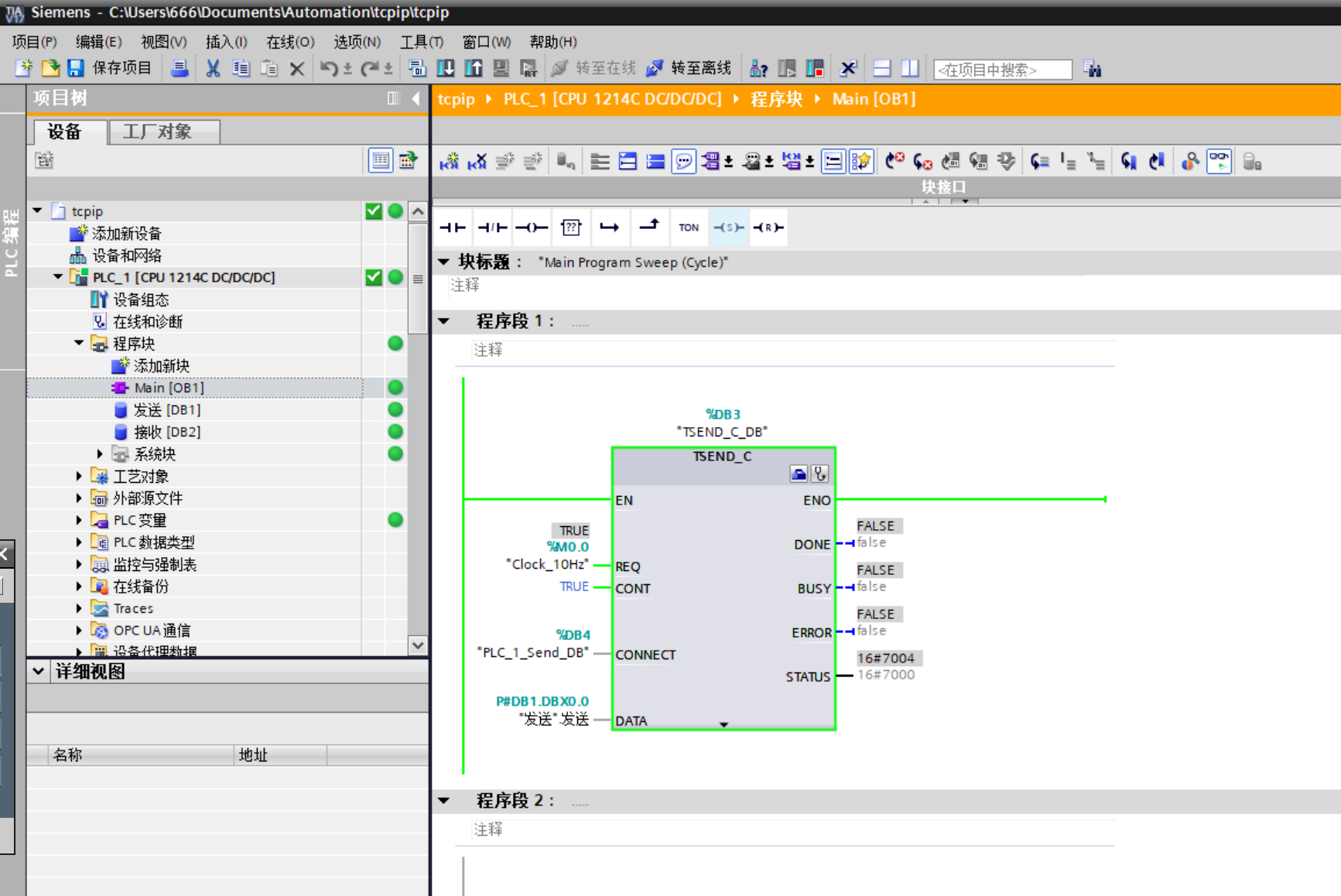Insert normally open contact instruction
Image resolution: width=1341 pixels, height=896 pixels.
coord(453,227)
